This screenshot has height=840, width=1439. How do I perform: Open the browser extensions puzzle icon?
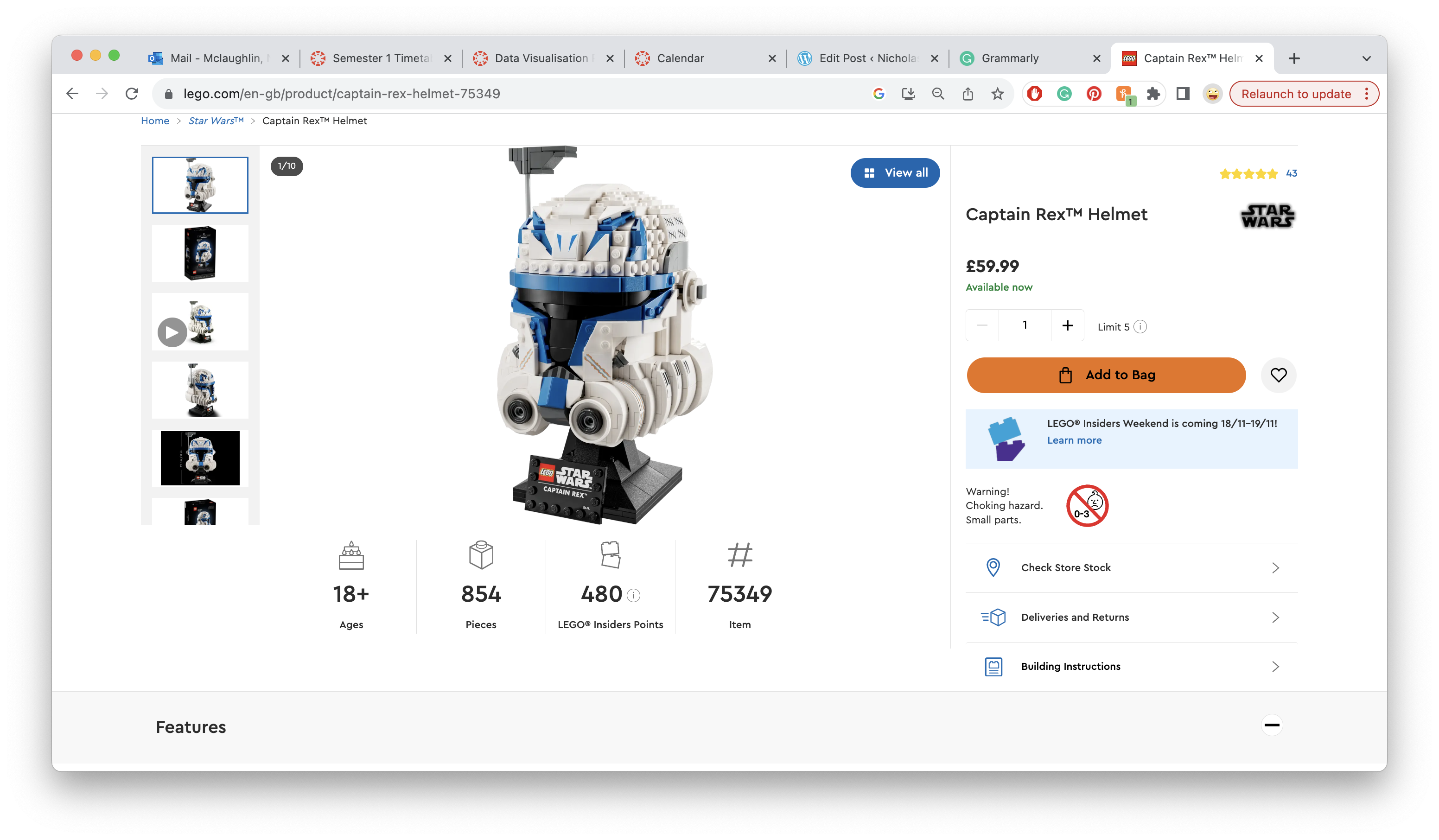point(1153,94)
